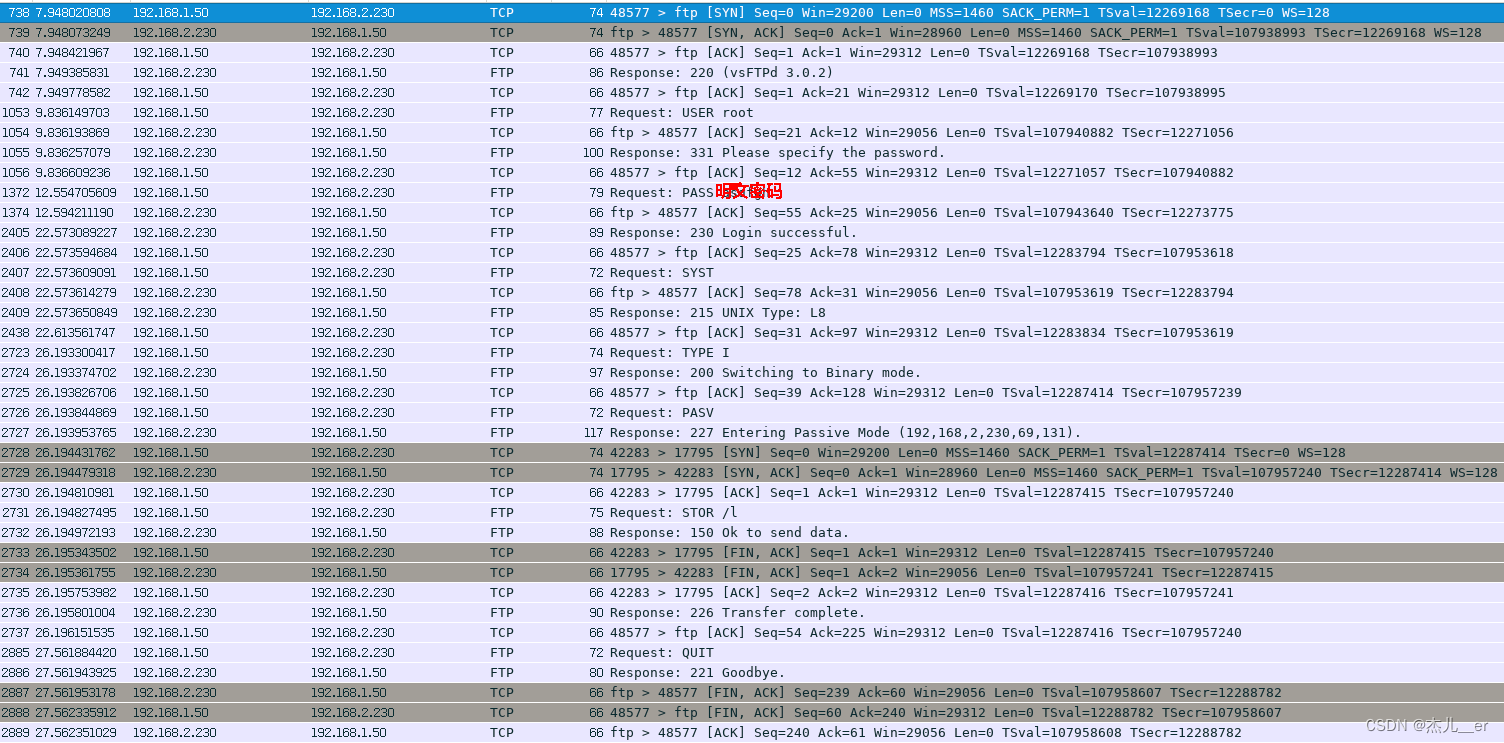Click packet 2735 ACK Seq=2 Ack=2
1504x743 pixels.
pos(752,593)
